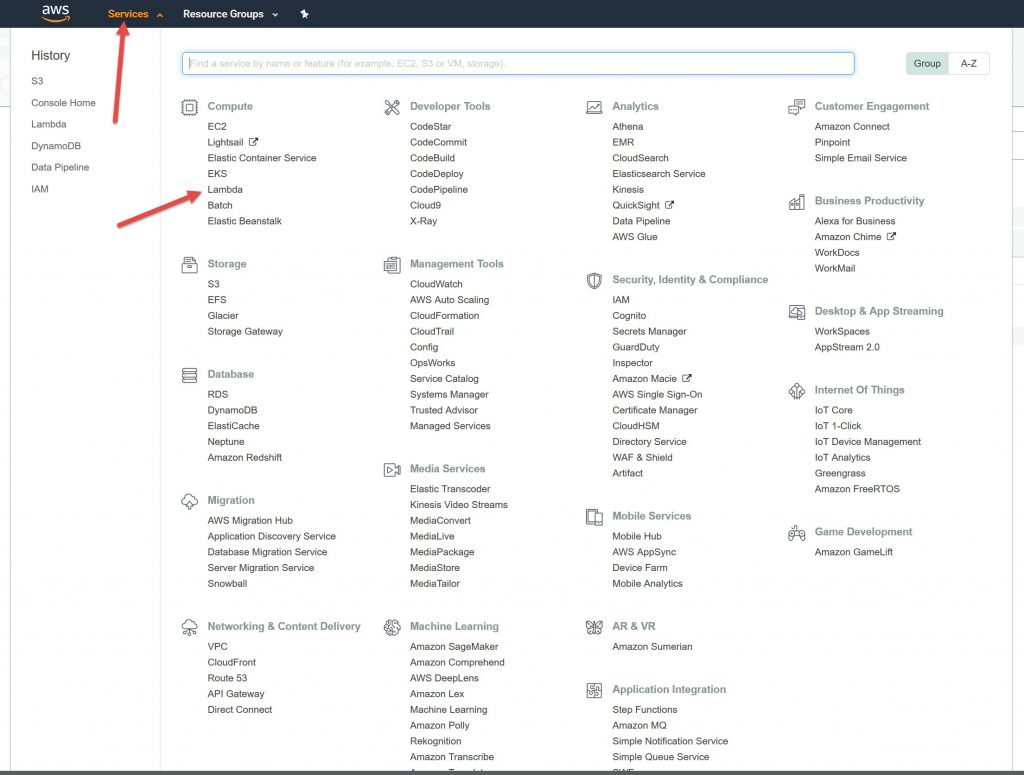Click the Analytics chart icon
This screenshot has height=775, width=1024.
click(594, 107)
